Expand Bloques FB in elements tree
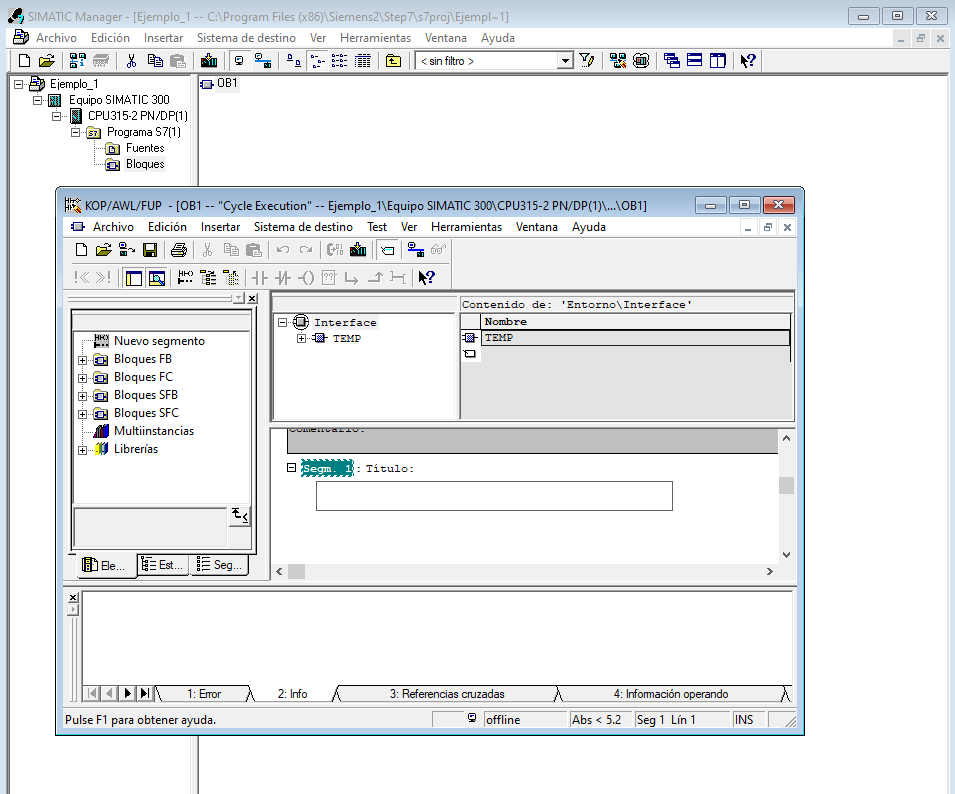Image resolution: width=955 pixels, height=794 pixels. click(x=82, y=360)
